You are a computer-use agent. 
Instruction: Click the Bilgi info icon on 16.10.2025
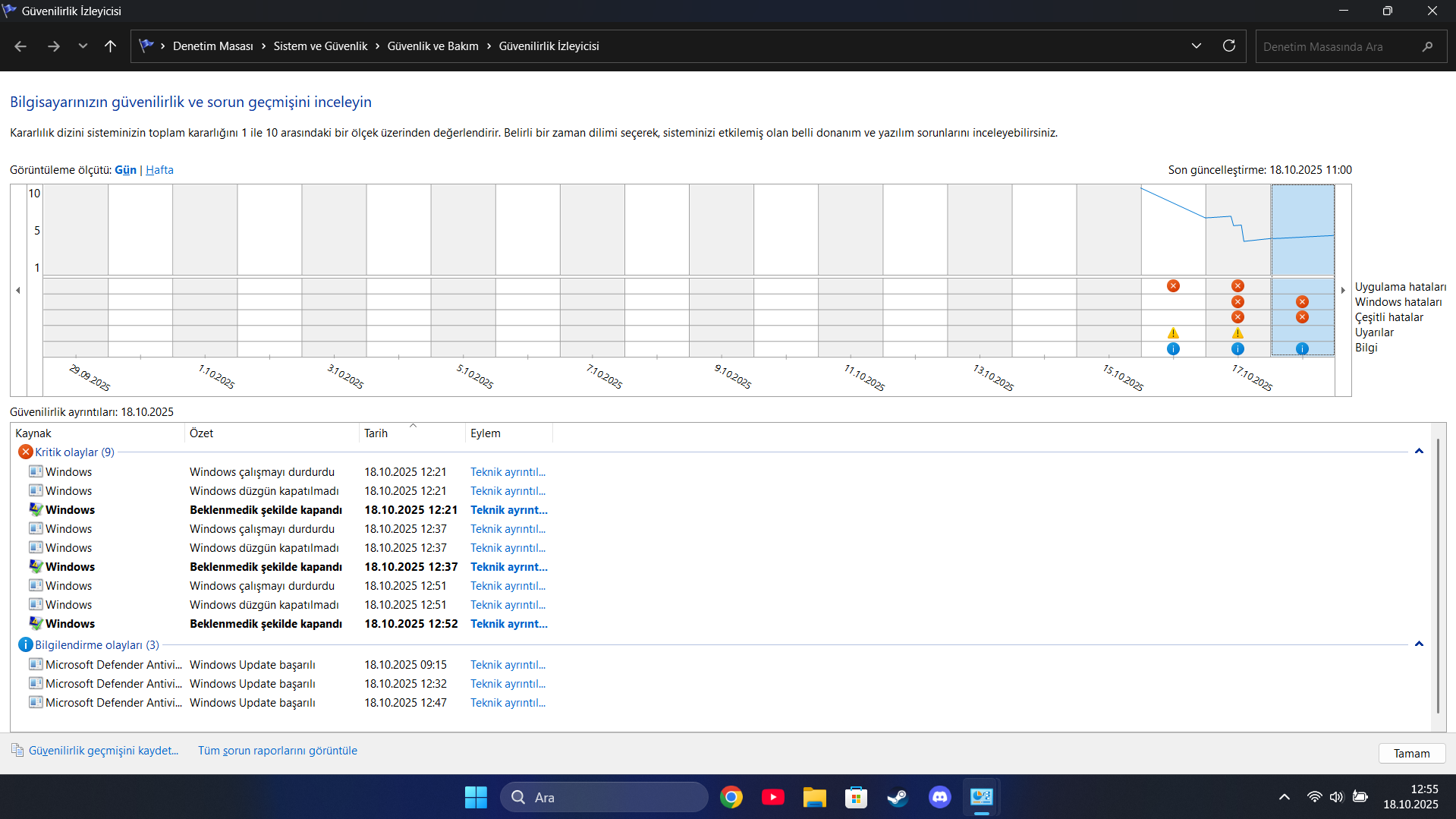[x=1173, y=349]
